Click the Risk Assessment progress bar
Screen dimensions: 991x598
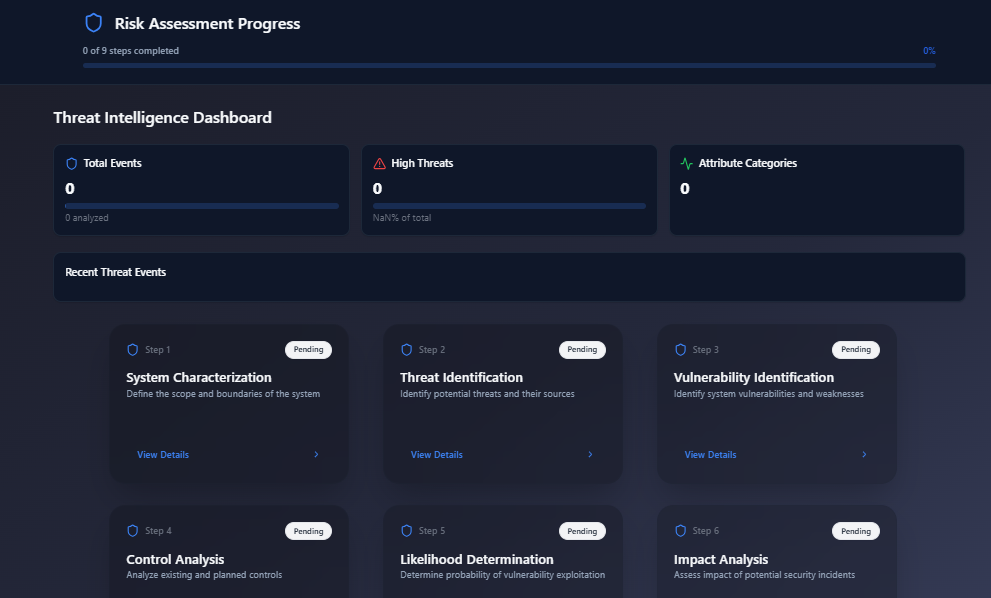tap(509, 65)
